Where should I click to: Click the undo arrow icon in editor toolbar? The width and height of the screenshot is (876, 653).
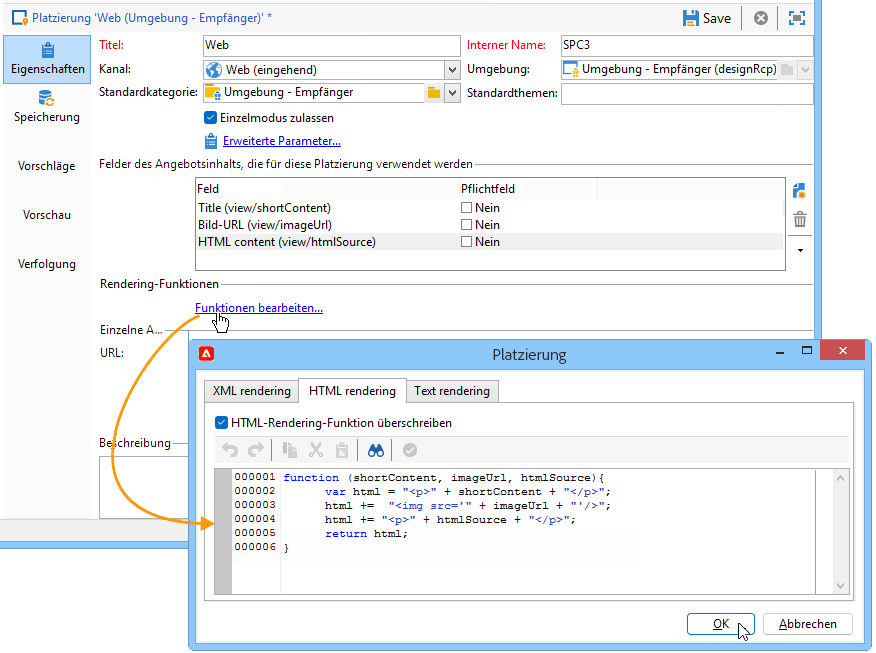click(230, 450)
